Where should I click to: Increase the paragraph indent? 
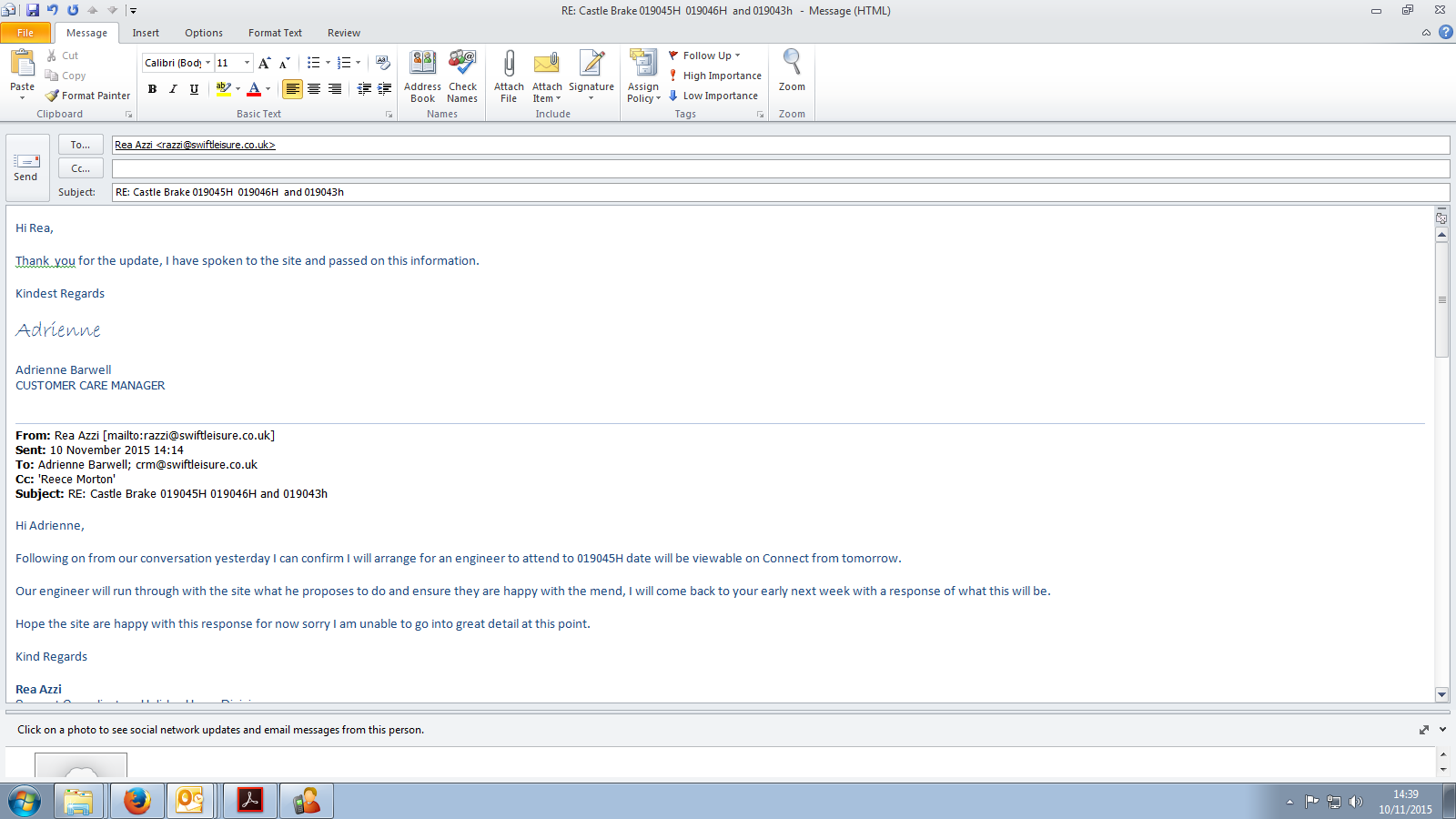[x=385, y=88]
